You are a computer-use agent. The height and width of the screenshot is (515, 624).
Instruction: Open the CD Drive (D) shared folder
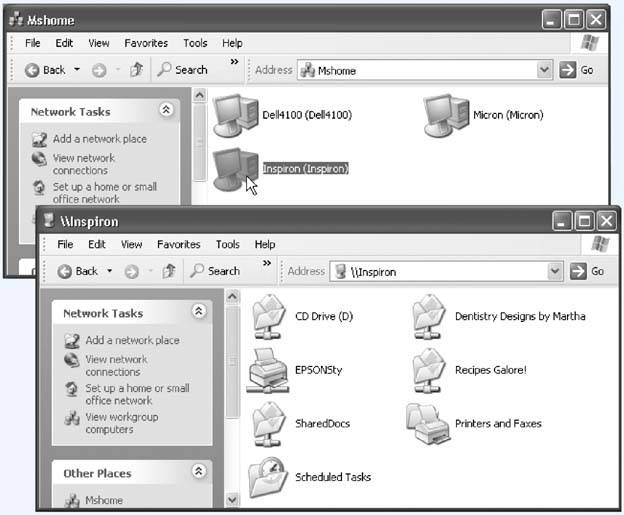pyautogui.click(x=269, y=317)
